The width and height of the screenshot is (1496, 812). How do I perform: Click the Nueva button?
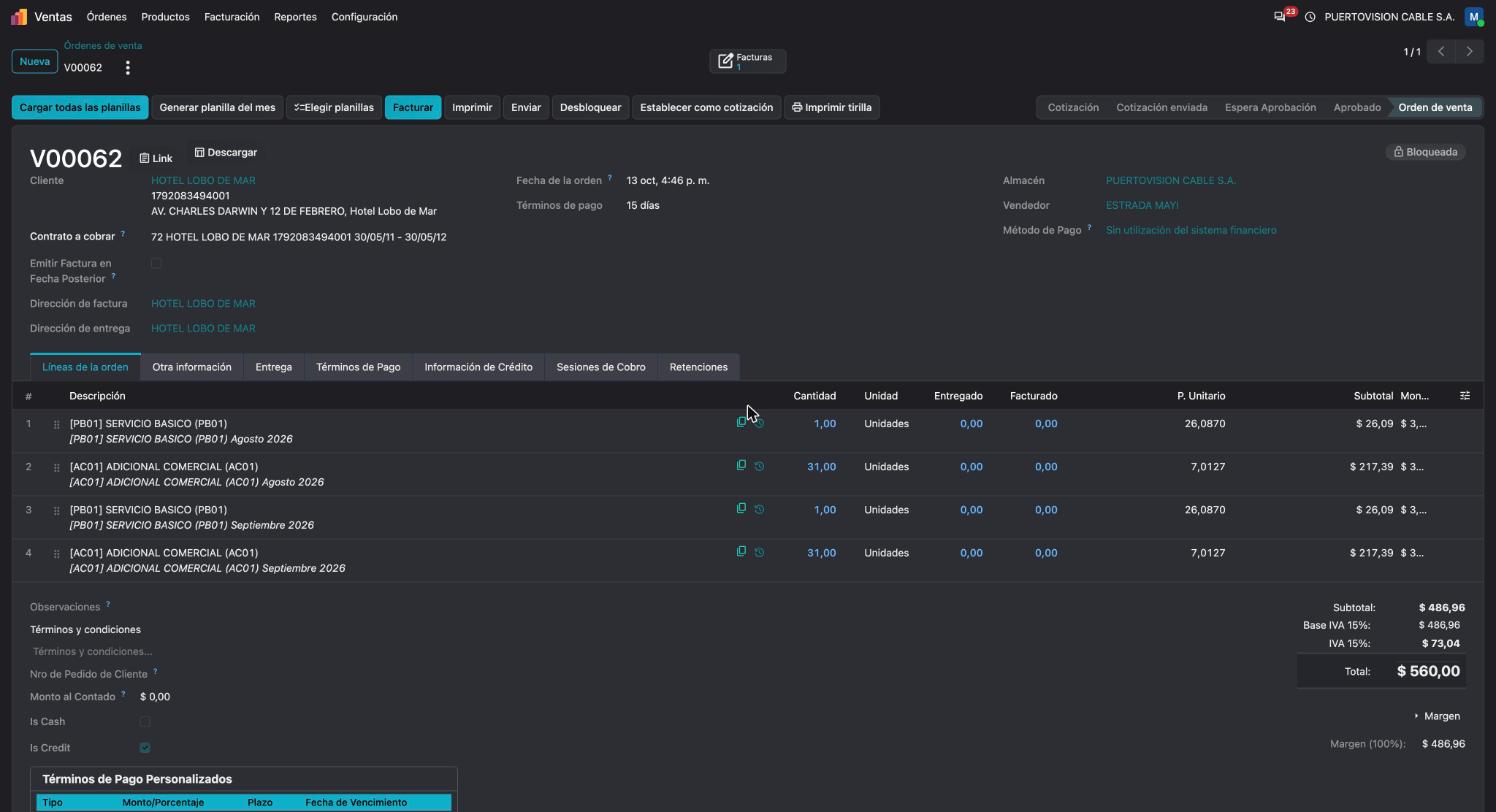pyautogui.click(x=35, y=61)
